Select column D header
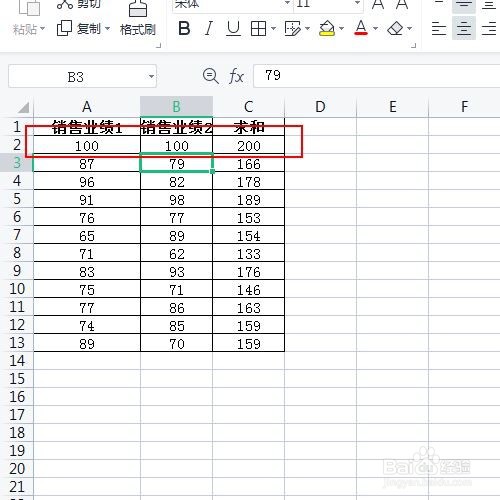Image resolution: width=500 pixels, height=500 pixels. (x=320, y=107)
